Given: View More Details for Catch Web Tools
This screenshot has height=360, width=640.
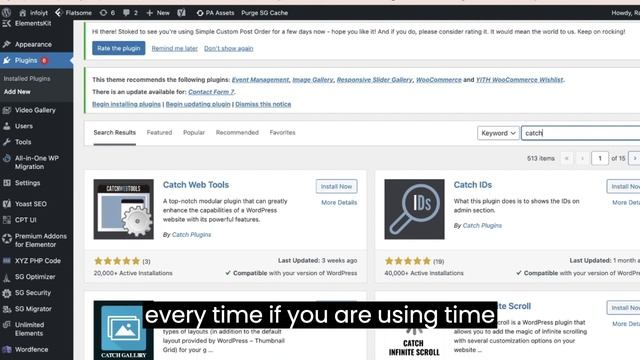Looking at the screenshot, I should click(x=339, y=202).
